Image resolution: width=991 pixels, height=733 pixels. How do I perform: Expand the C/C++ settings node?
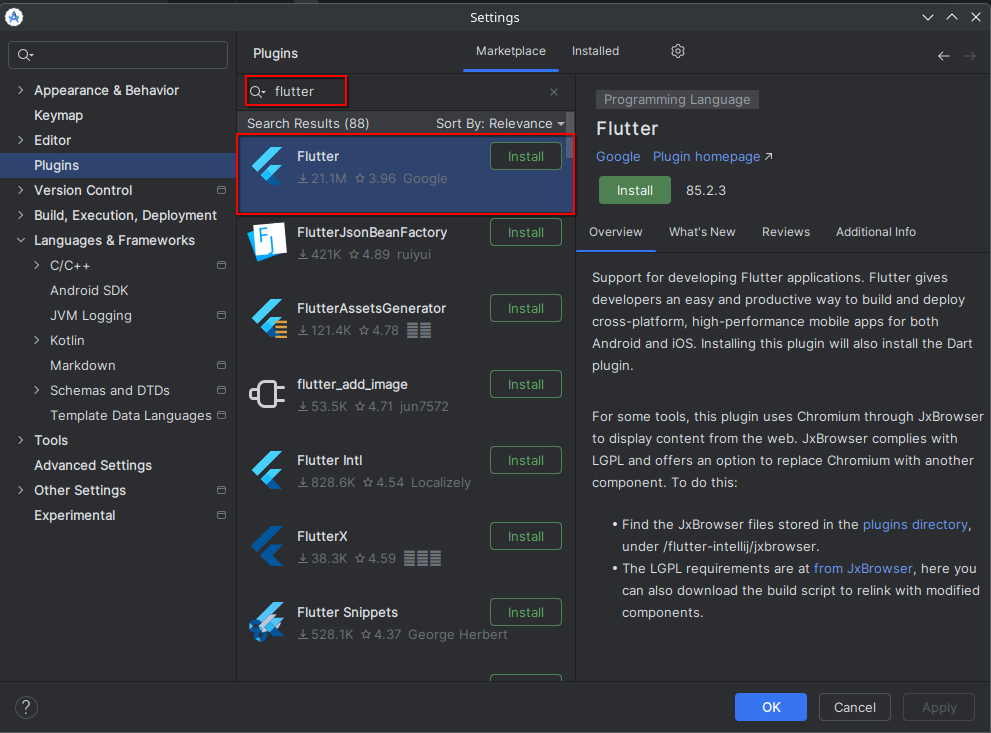coord(37,265)
